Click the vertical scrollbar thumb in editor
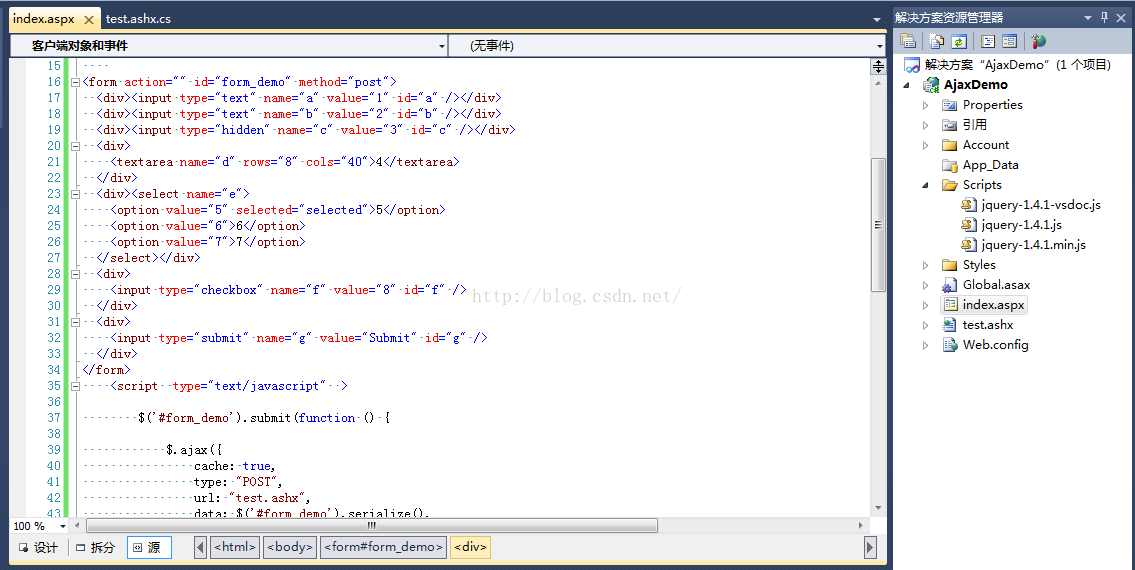This screenshot has height=570, width=1135. (878, 225)
